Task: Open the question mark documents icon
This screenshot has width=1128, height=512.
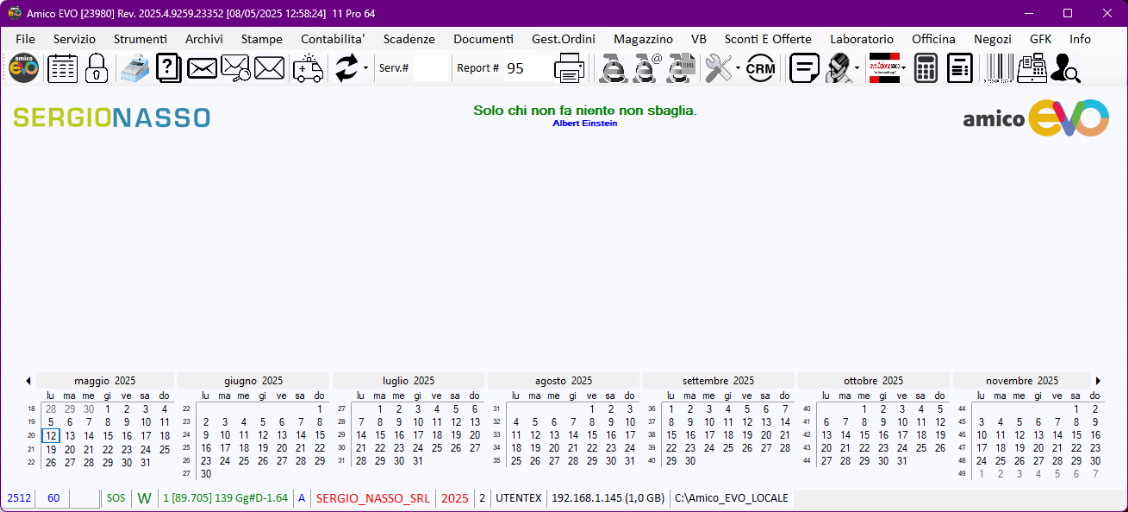Action: point(168,68)
